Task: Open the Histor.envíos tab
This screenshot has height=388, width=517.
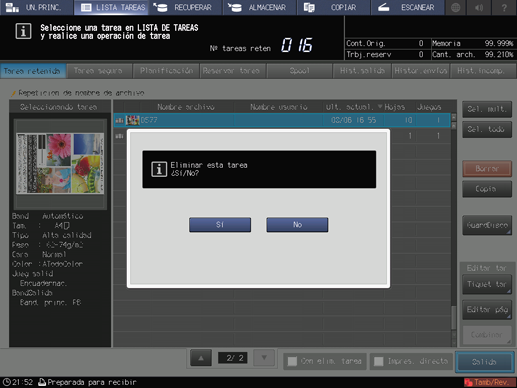Action: pyautogui.click(x=421, y=71)
